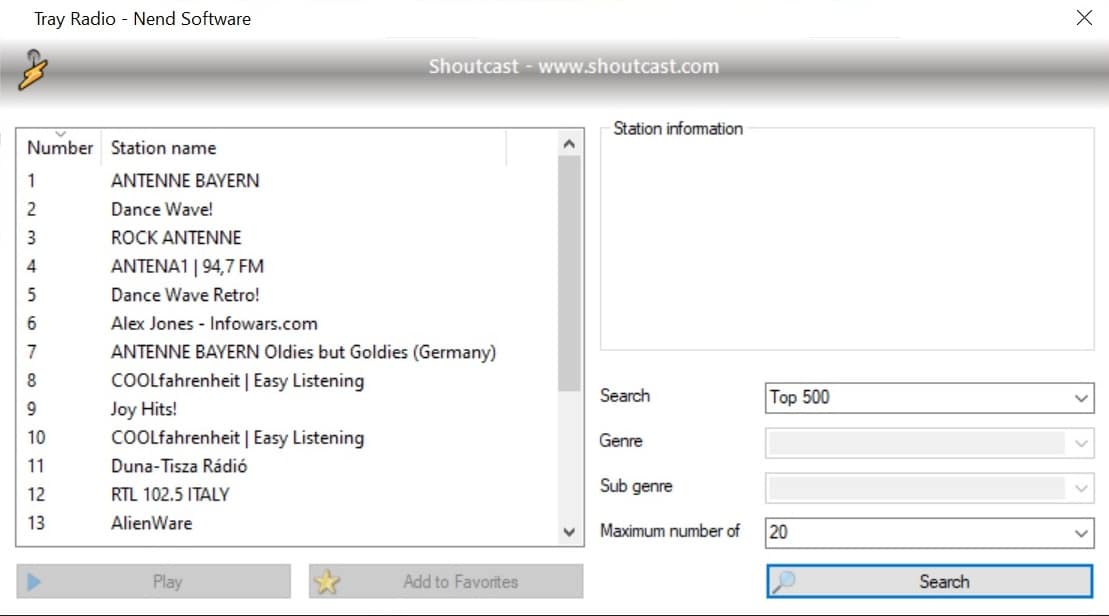Open the Search type dropdown showing Top 500
The image size is (1109, 616).
tap(929, 397)
